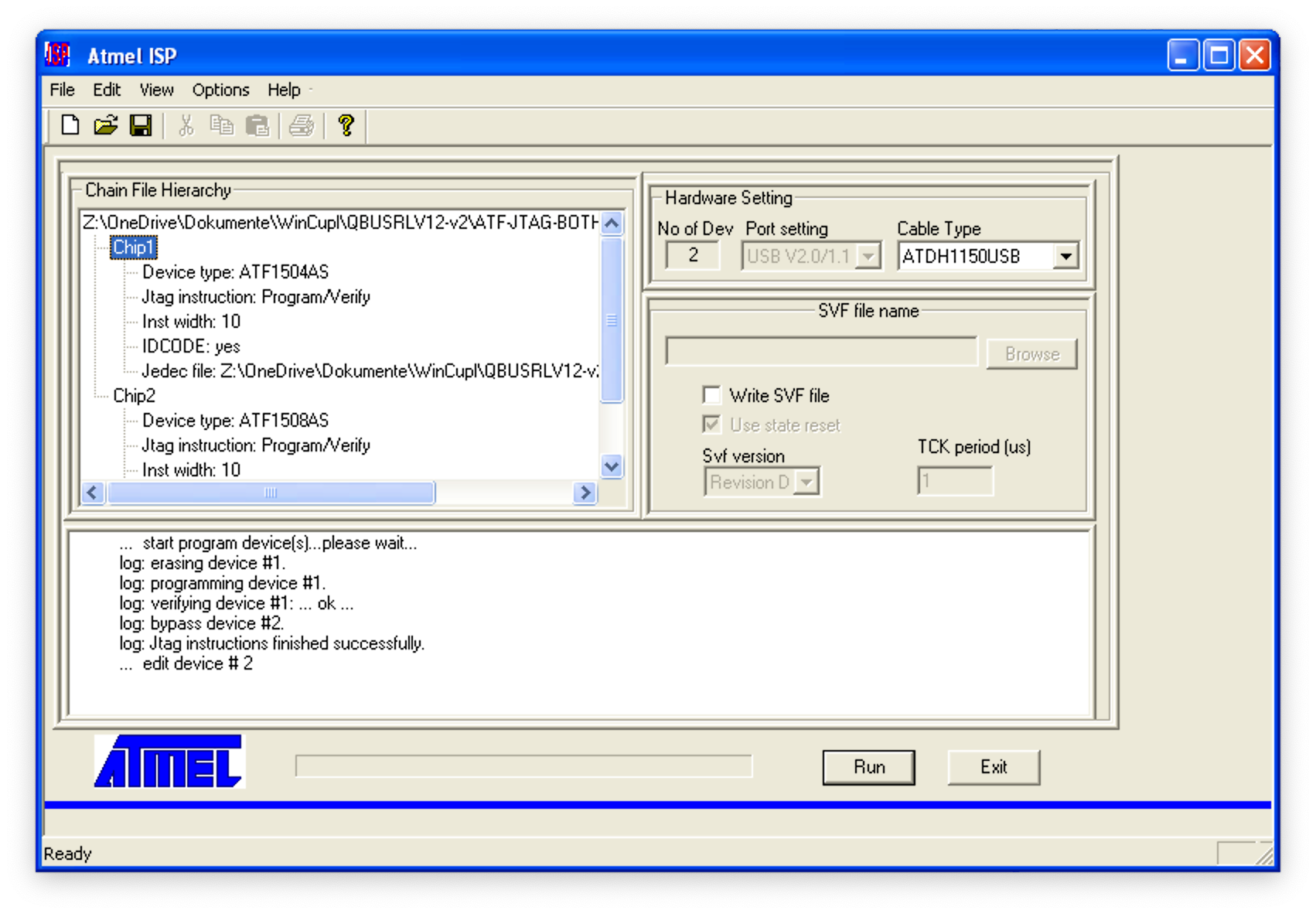Click the progress bar beside the logo
The width and height of the screenshot is (1316, 914).
523,766
